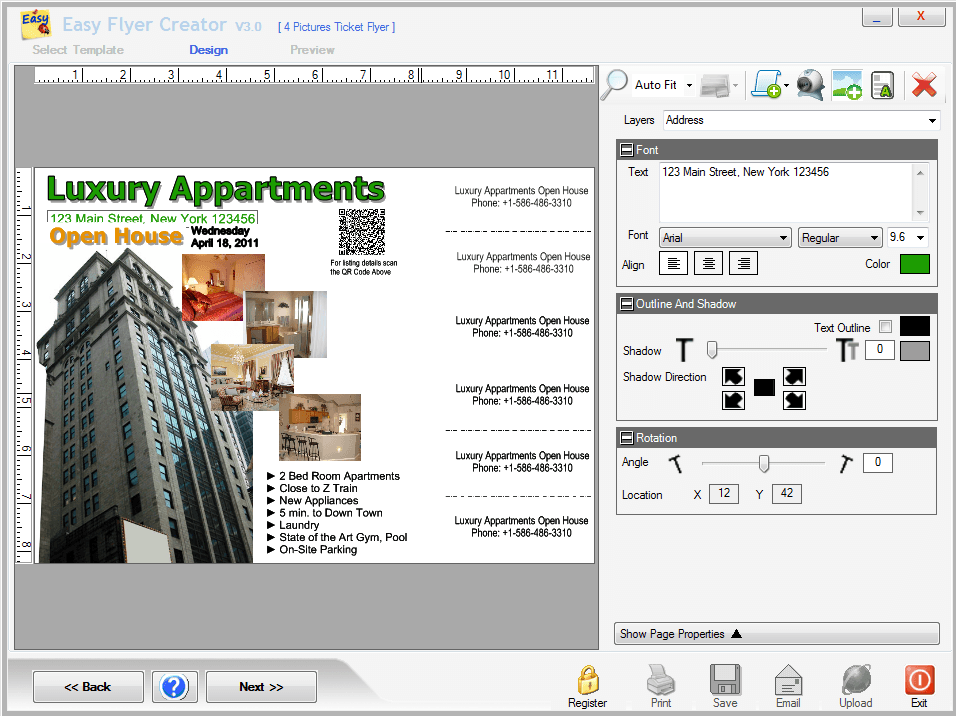Open the Regular font style dropdown
The width and height of the screenshot is (956, 716).
click(x=840, y=237)
